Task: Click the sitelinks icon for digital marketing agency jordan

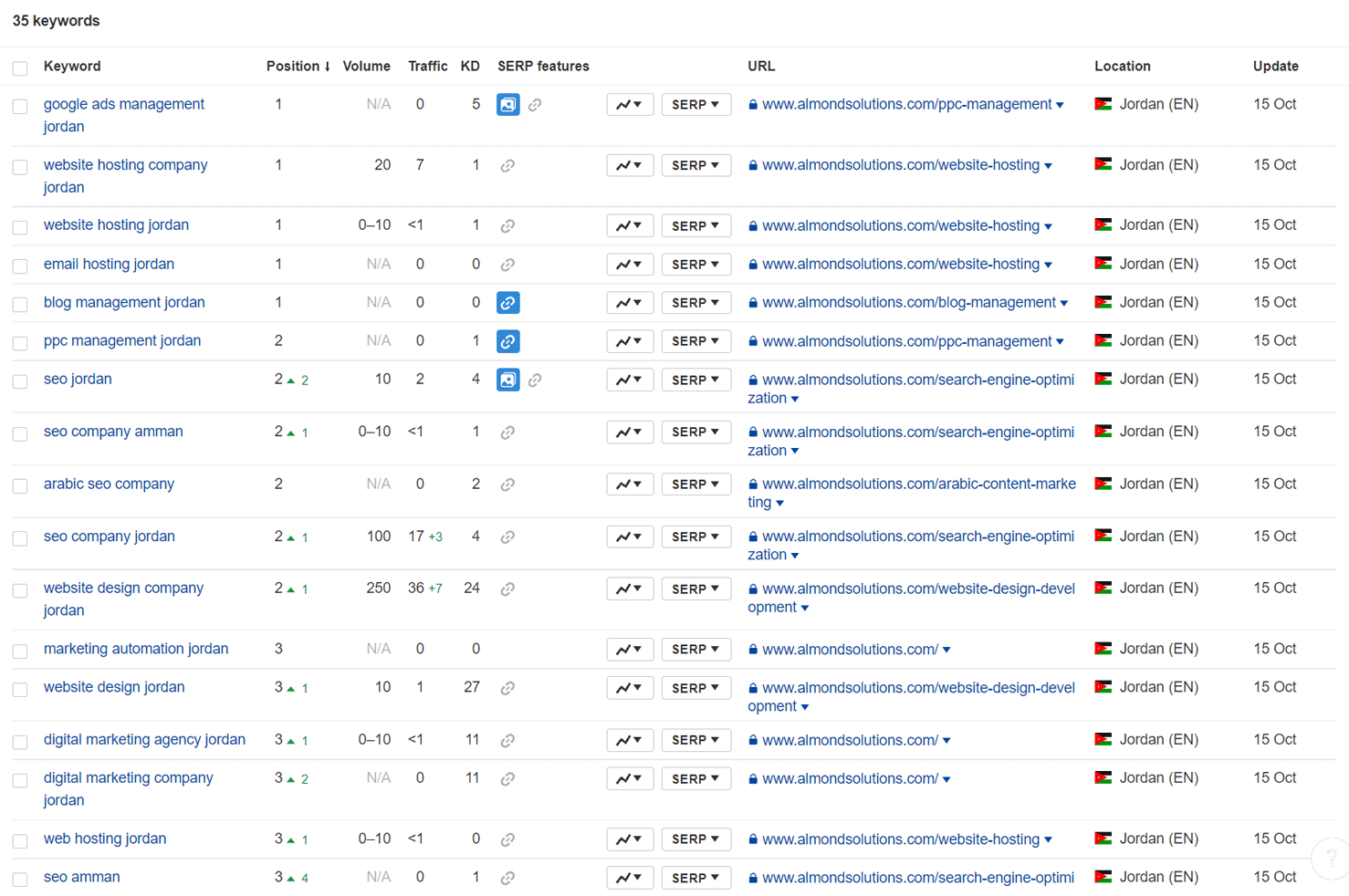Action: click(x=507, y=741)
